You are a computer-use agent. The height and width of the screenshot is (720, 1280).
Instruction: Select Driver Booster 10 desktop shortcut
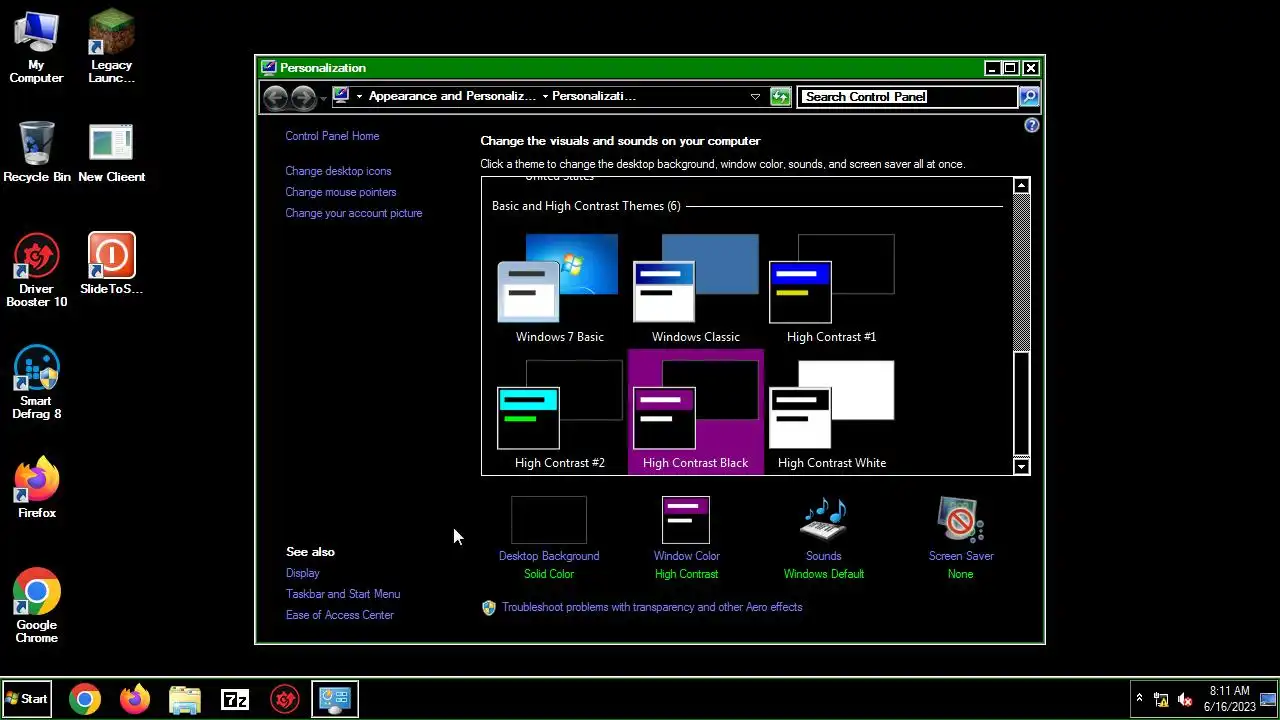(x=37, y=271)
